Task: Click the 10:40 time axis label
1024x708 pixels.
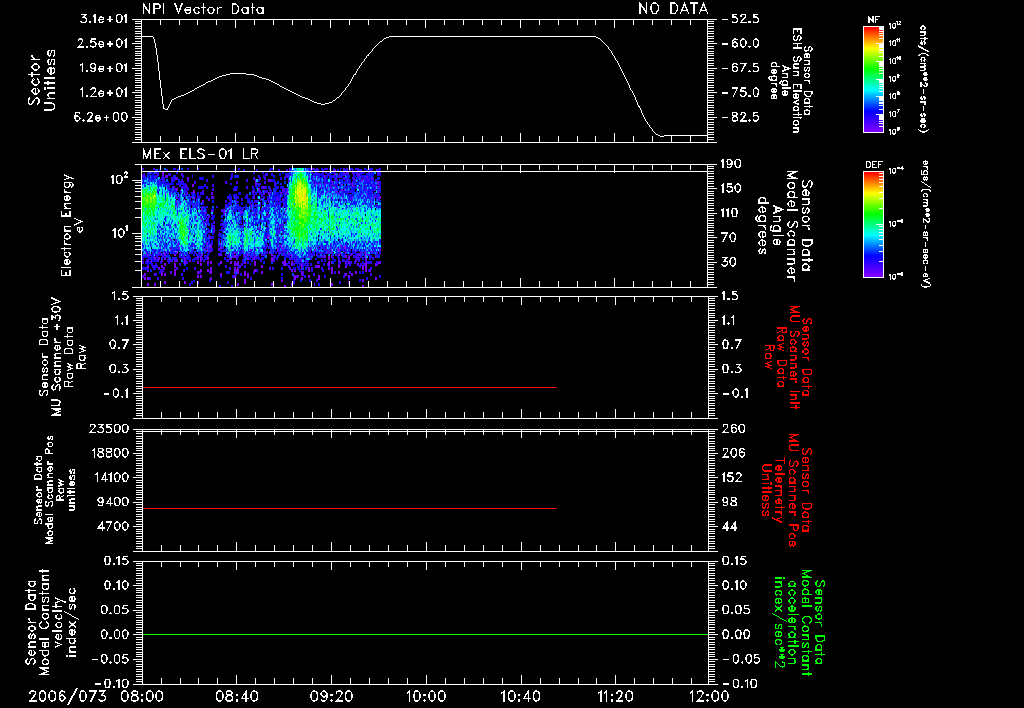Action: click(x=520, y=696)
